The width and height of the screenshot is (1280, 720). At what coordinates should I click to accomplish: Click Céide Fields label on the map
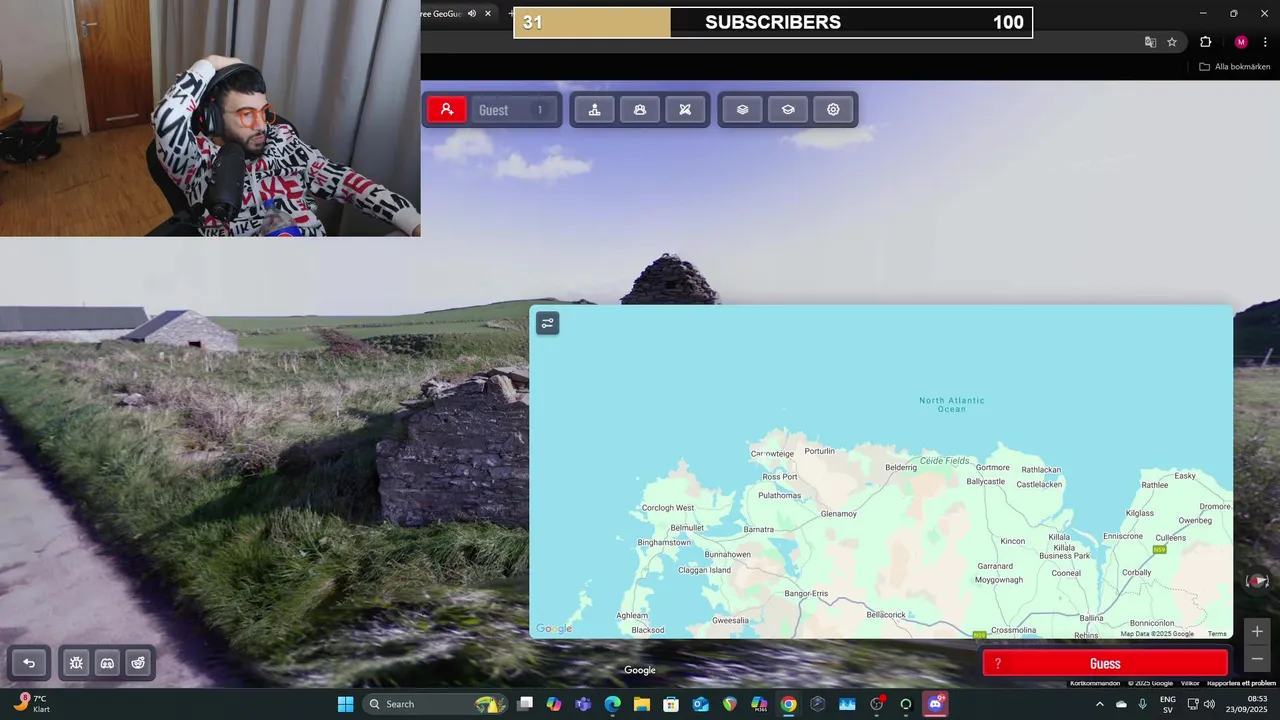tap(945, 461)
